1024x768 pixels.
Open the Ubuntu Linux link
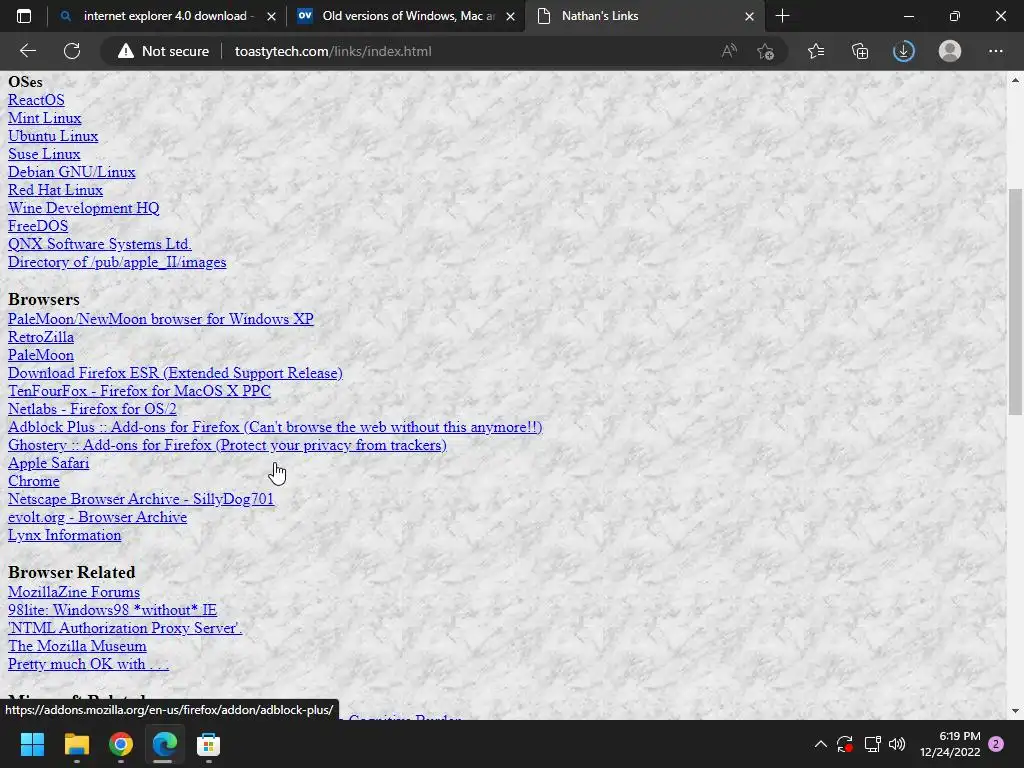pos(53,136)
